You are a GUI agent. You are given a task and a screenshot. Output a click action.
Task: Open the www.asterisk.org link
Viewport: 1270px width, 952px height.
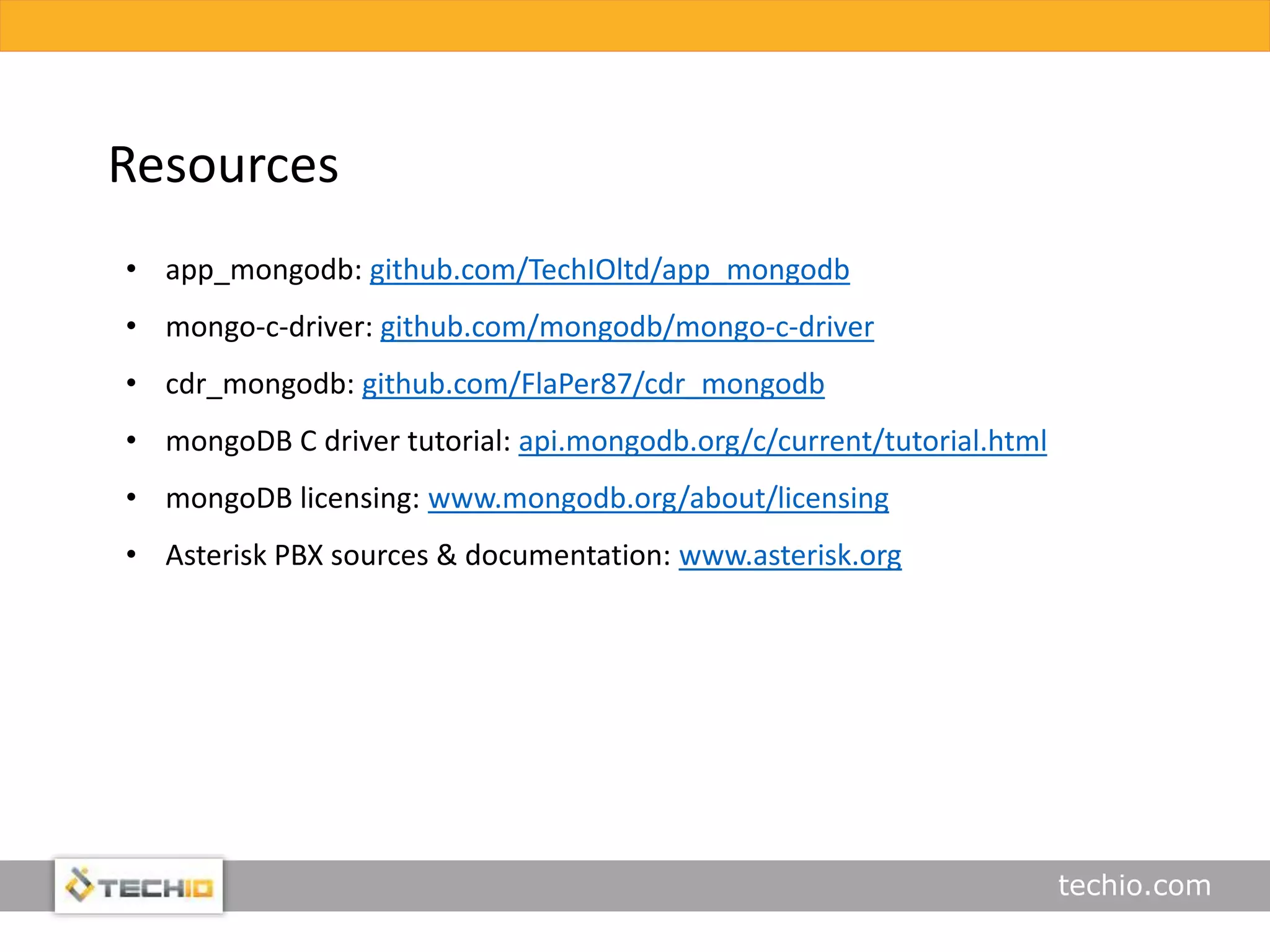(x=789, y=555)
